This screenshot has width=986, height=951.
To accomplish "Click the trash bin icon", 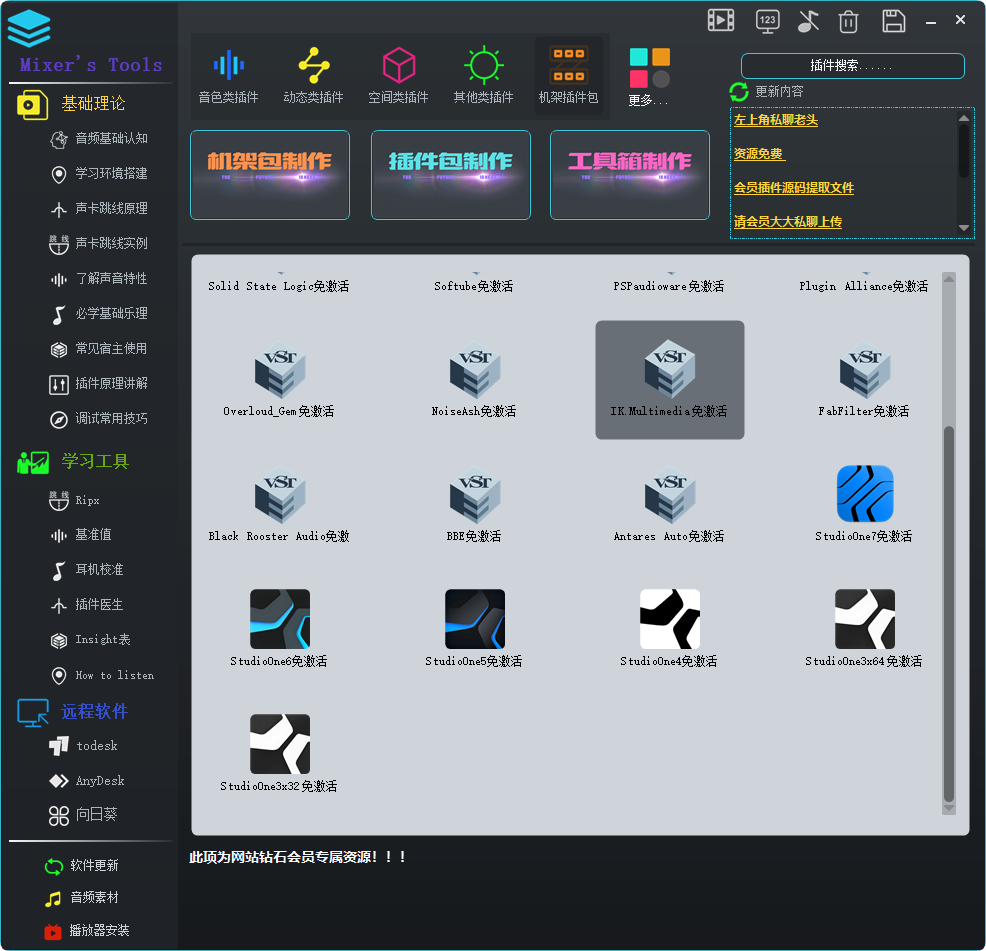I will pyautogui.click(x=848, y=21).
